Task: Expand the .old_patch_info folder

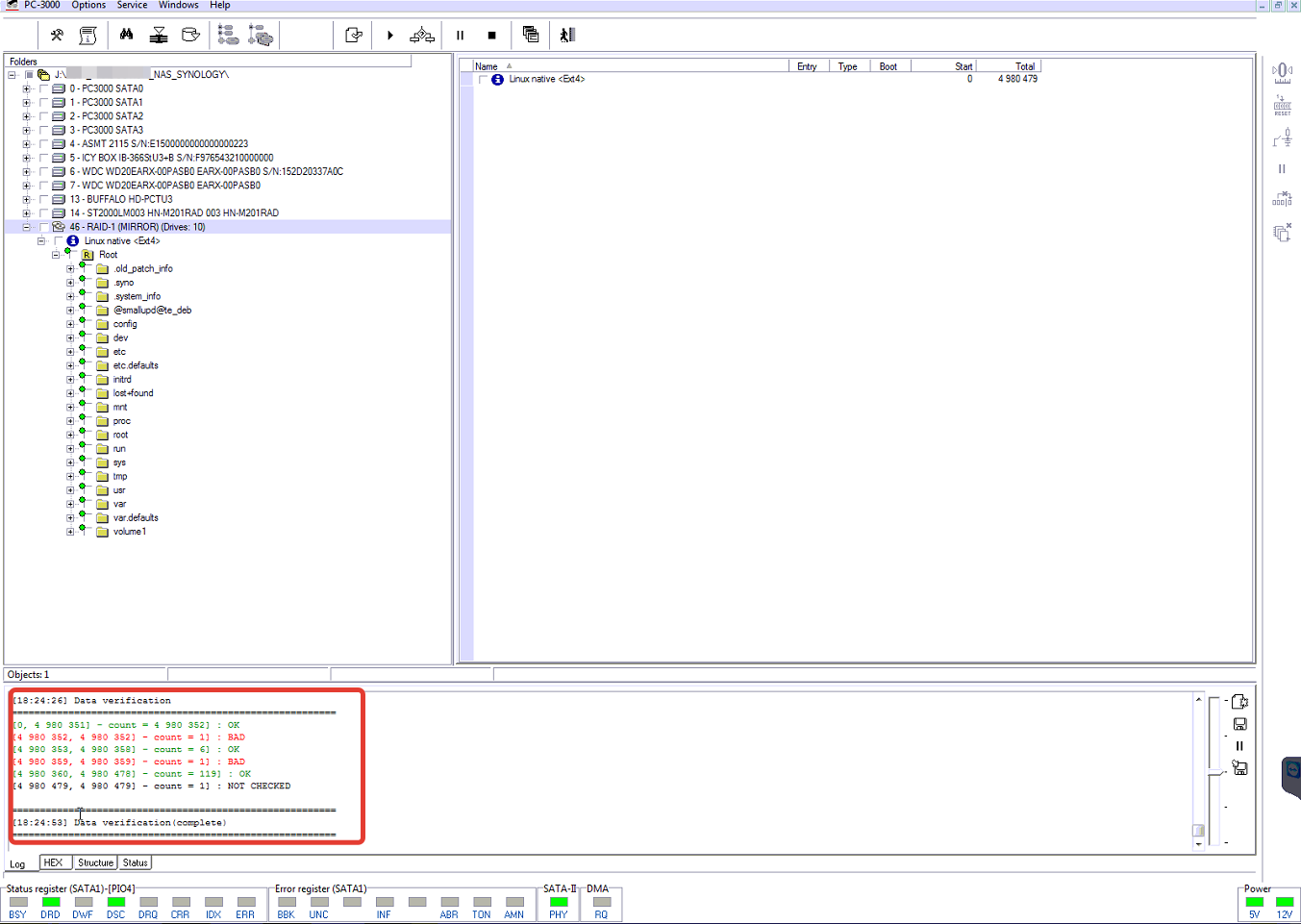Action: [70, 269]
